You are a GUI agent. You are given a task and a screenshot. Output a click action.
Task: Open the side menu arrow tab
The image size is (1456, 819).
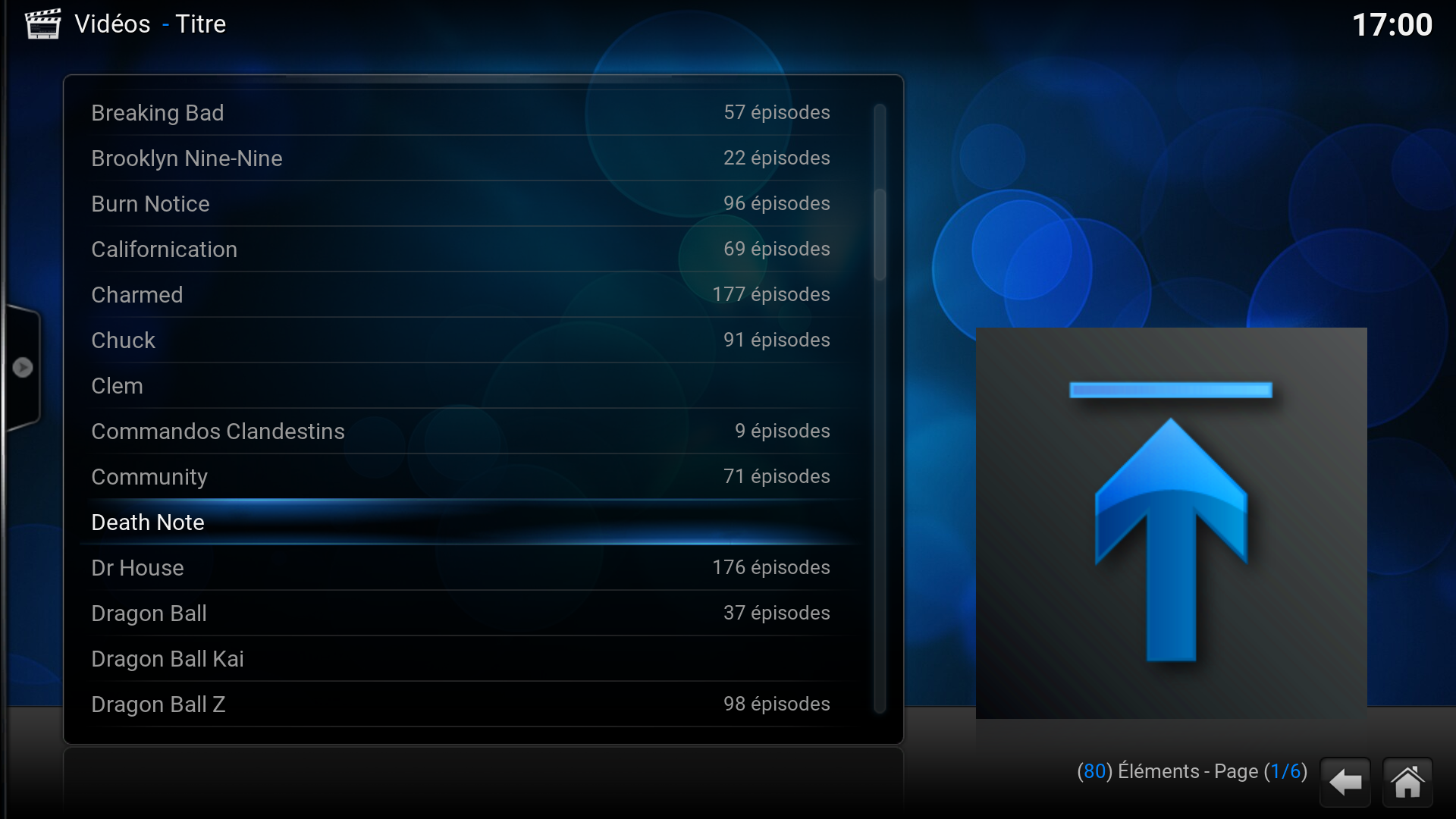click(23, 368)
